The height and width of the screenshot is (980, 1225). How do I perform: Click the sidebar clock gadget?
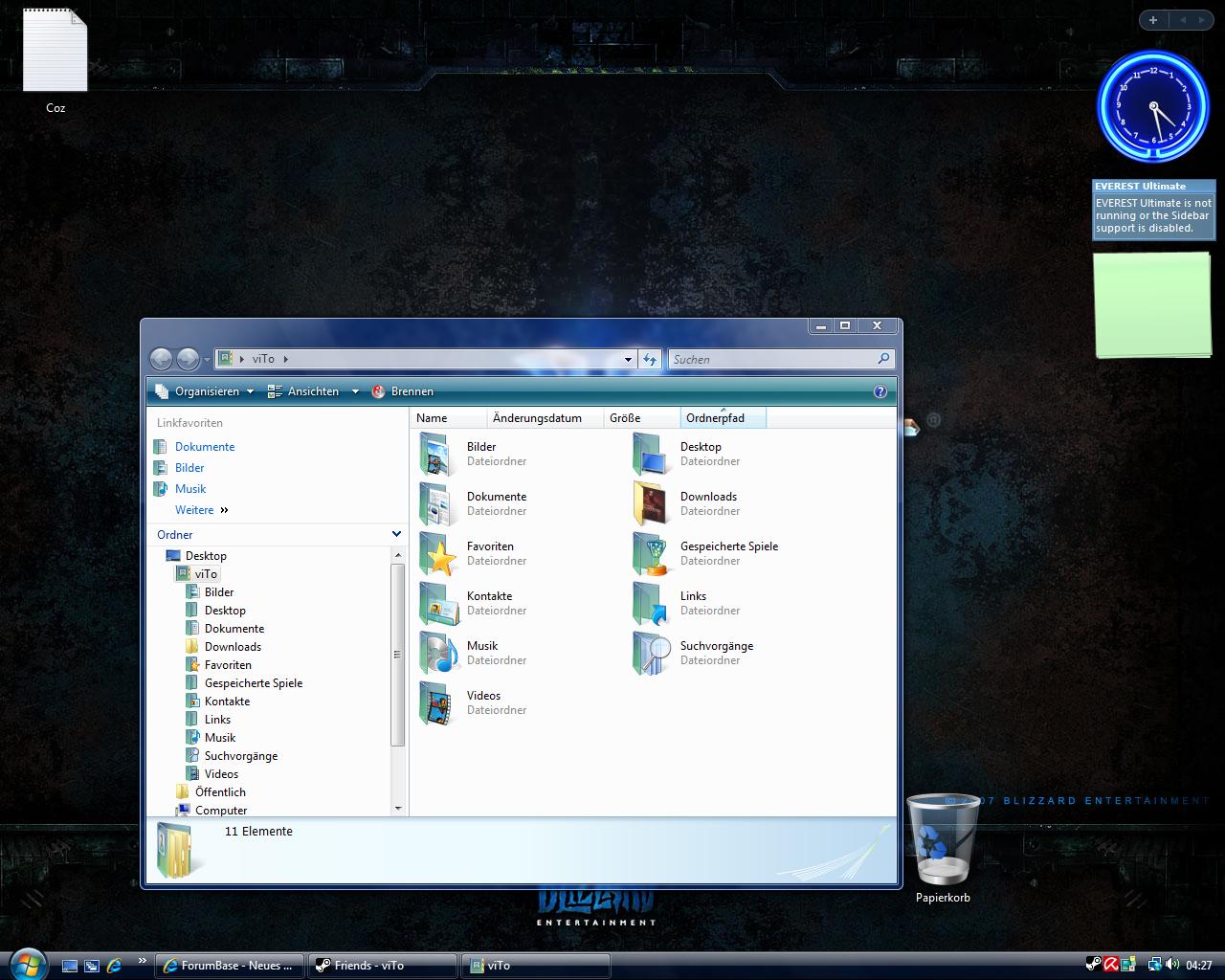[x=1153, y=106]
